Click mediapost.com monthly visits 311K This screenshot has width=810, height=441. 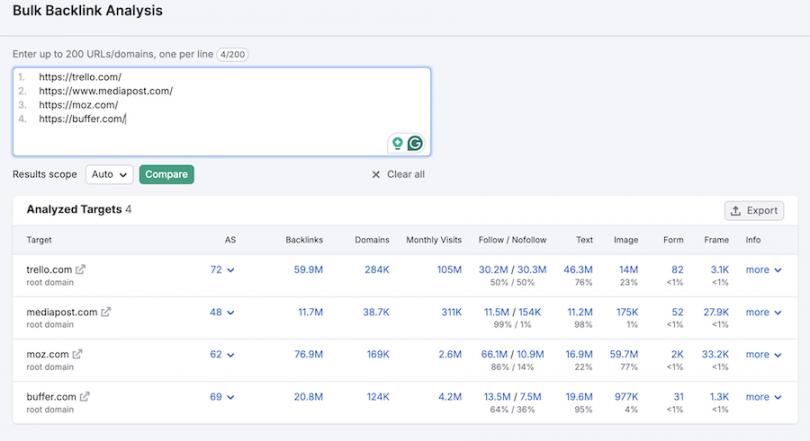click(x=451, y=312)
